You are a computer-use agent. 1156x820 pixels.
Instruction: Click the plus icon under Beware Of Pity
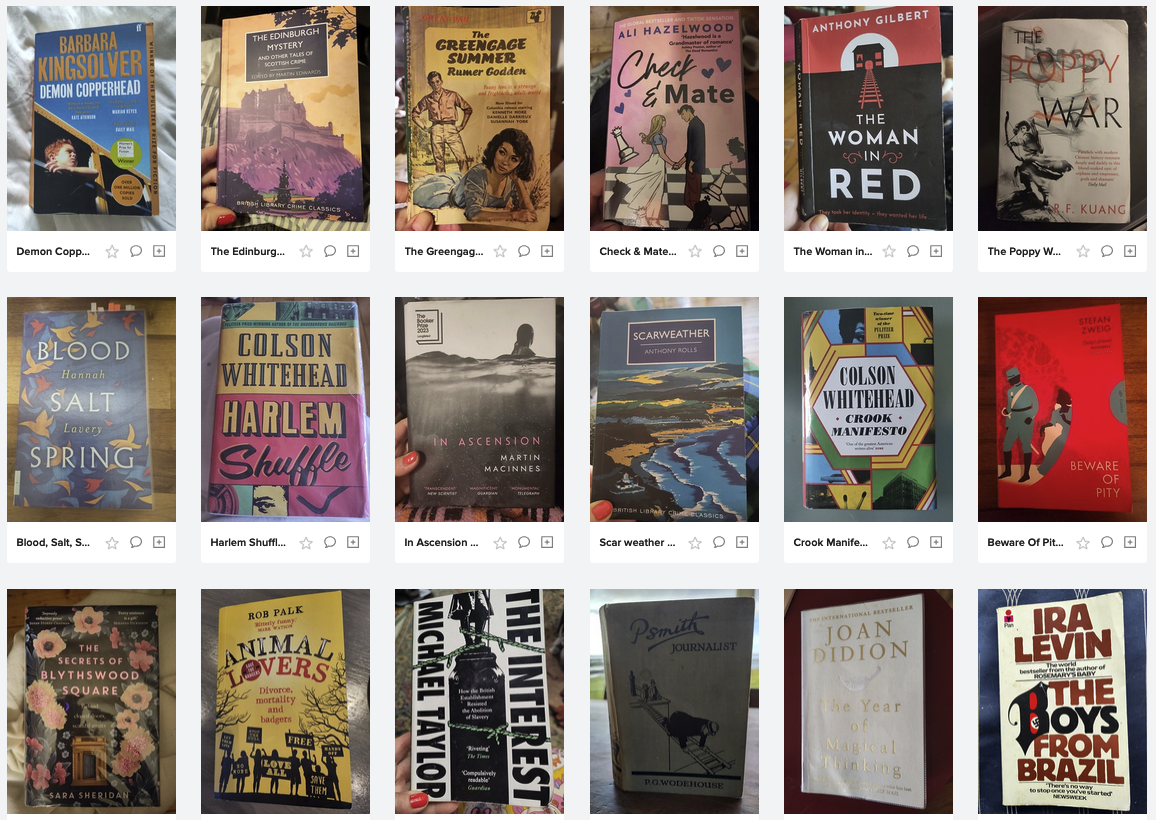click(x=1129, y=543)
